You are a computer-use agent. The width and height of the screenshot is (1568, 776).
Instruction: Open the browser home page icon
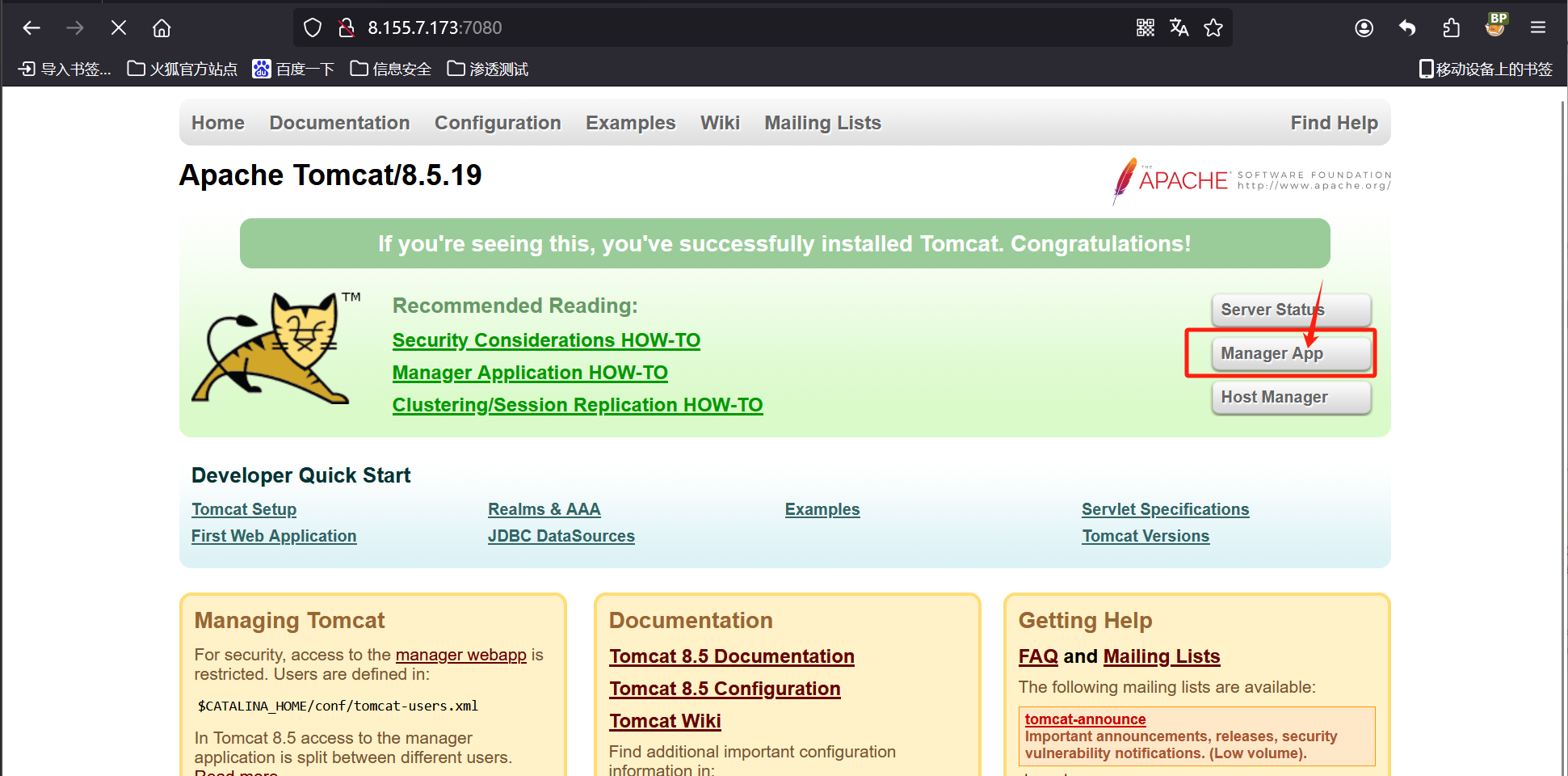[x=162, y=28]
